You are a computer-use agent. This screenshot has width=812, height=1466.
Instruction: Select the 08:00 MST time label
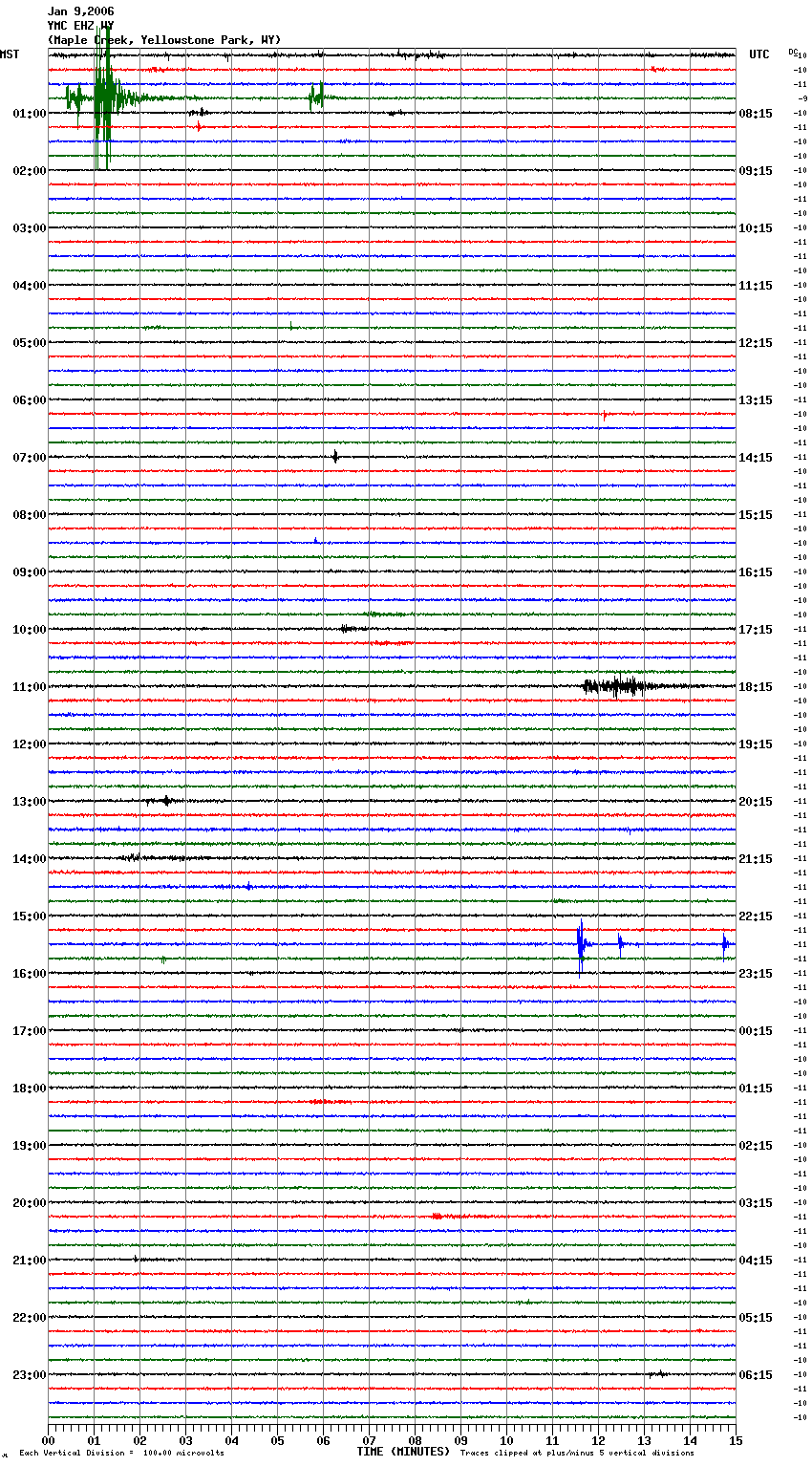[30, 515]
